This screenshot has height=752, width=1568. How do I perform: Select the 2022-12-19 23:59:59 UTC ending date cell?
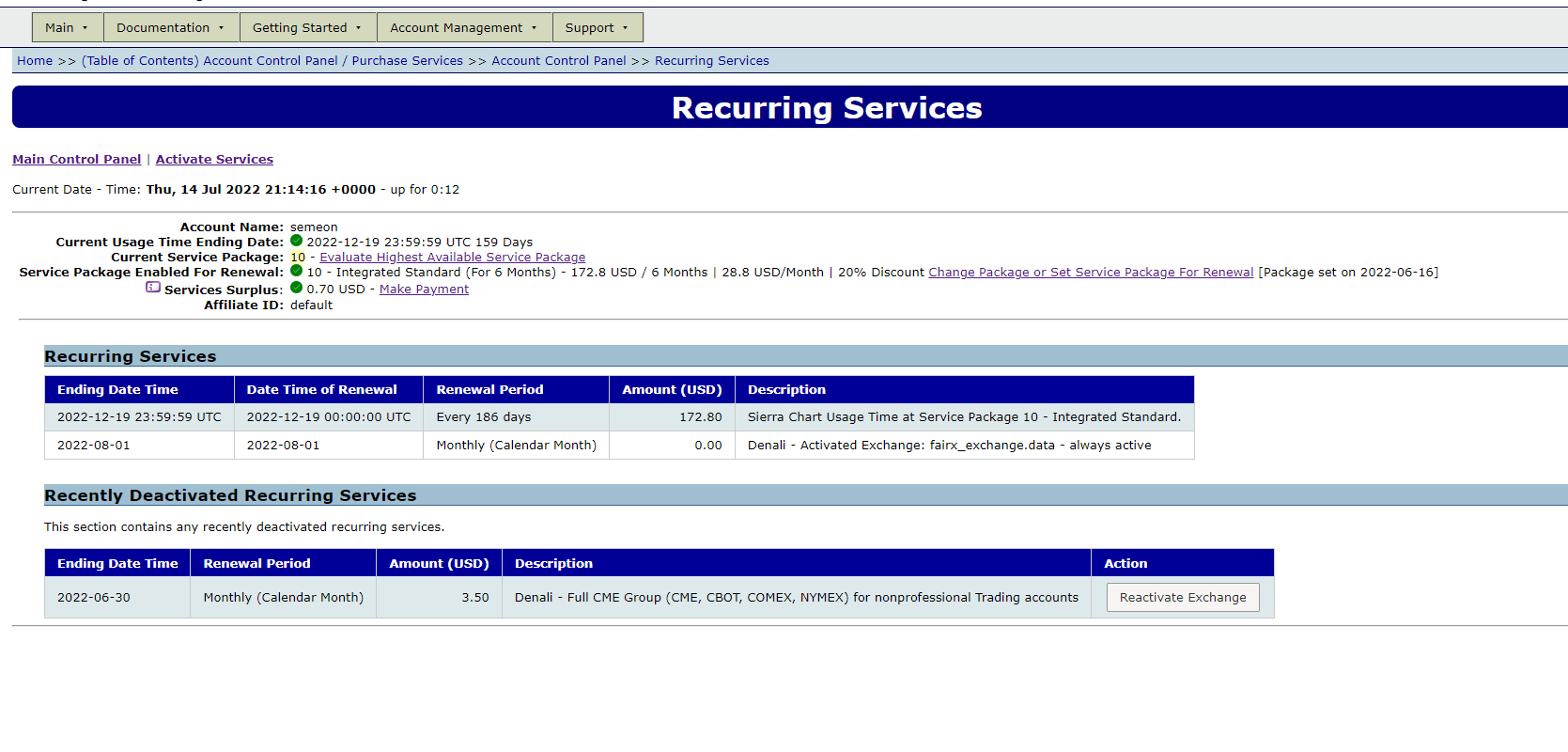[x=139, y=417]
